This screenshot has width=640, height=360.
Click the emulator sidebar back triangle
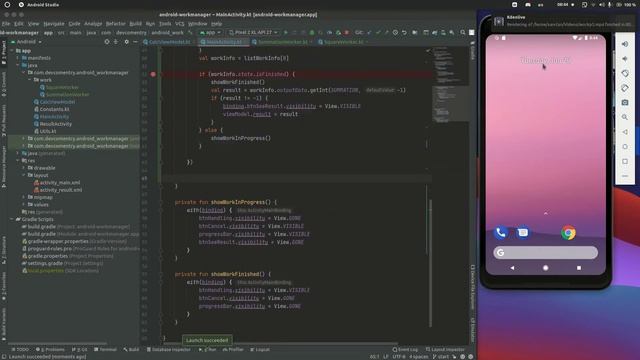pos(624,132)
